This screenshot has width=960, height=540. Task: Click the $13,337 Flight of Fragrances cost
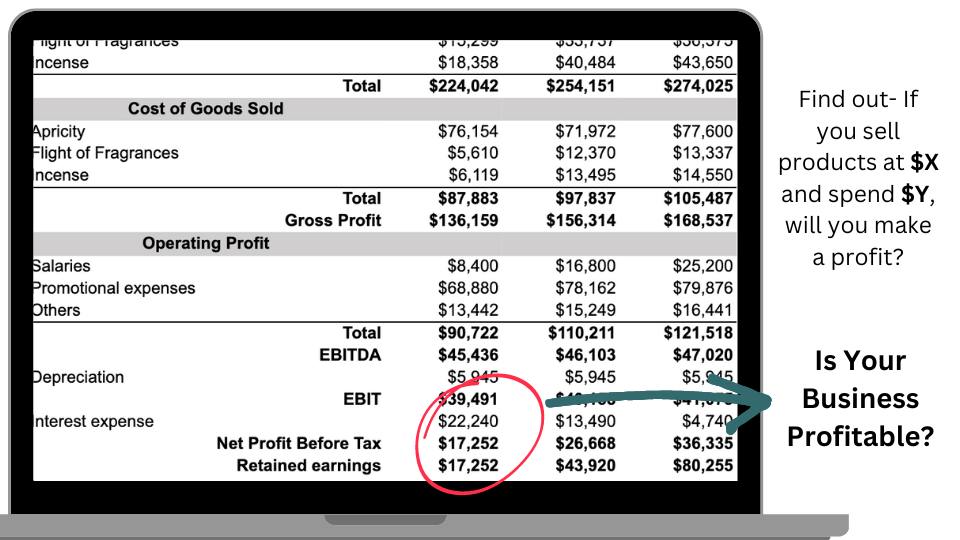(703, 153)
